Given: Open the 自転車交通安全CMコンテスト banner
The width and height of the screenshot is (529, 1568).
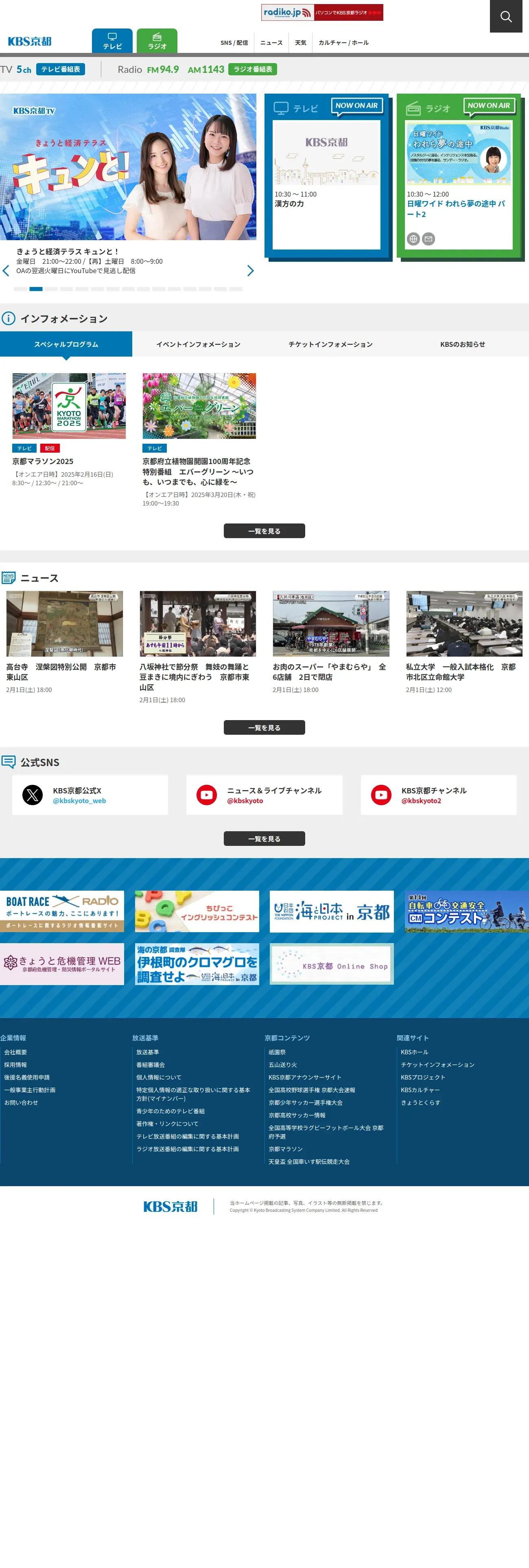Looking at the screenshot, I should pyautogui.click(x=467, y=911).
